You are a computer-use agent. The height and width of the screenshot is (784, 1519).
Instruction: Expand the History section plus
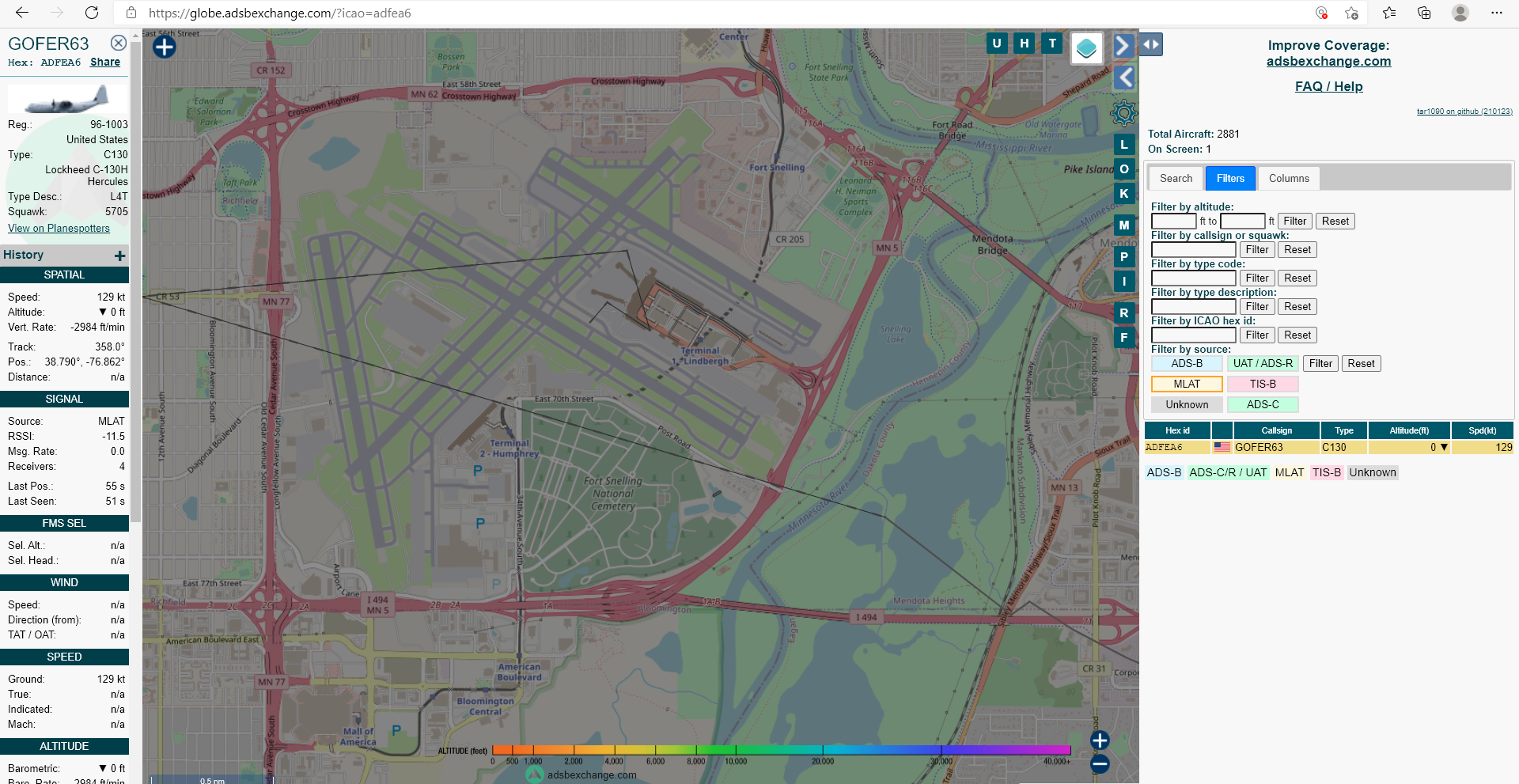[x=120, y=256]
